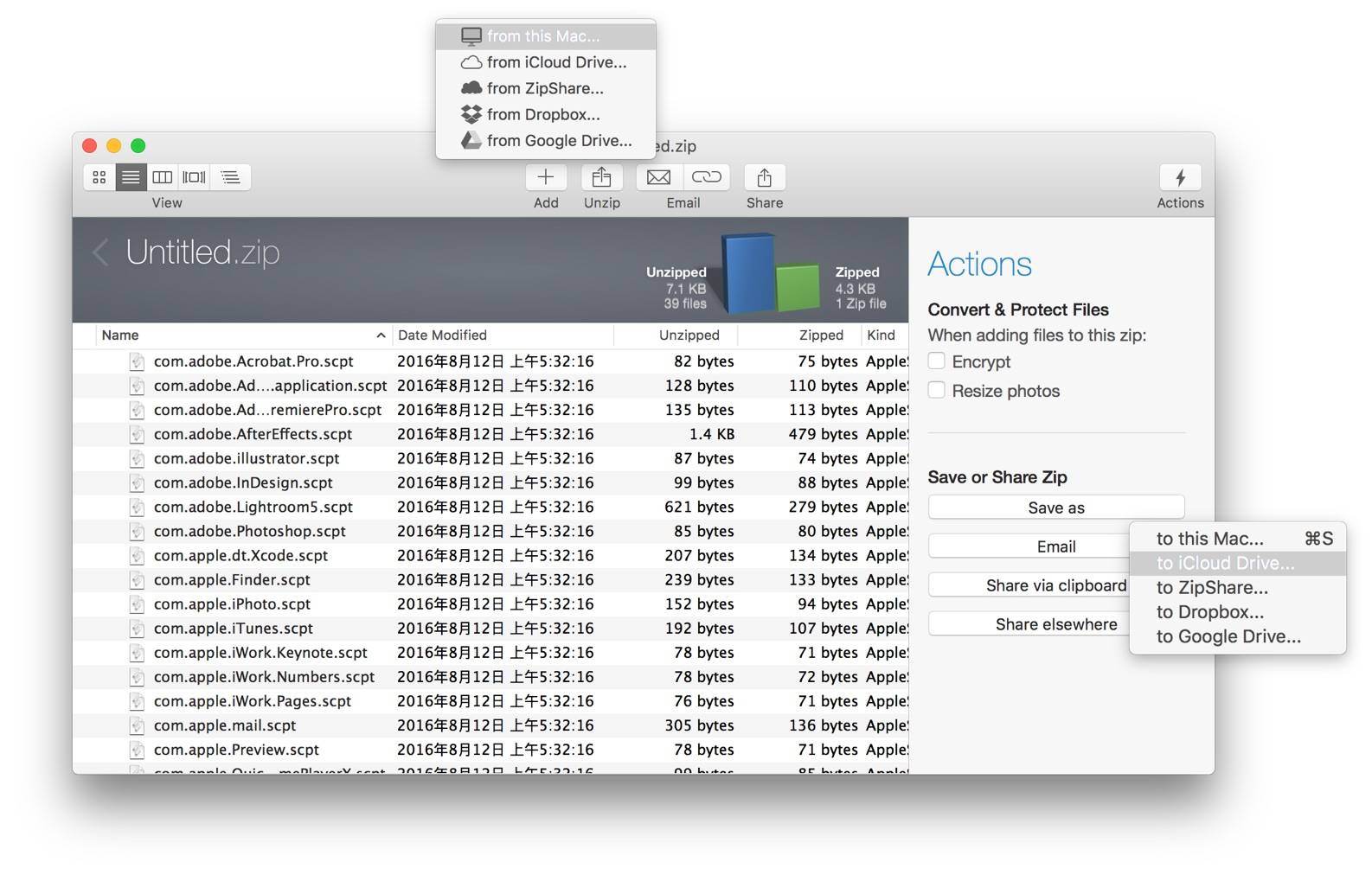Select com.adobe.Lightroom5.scpt file
This screenshot has height=875, width=1372.
click(490, 507)
